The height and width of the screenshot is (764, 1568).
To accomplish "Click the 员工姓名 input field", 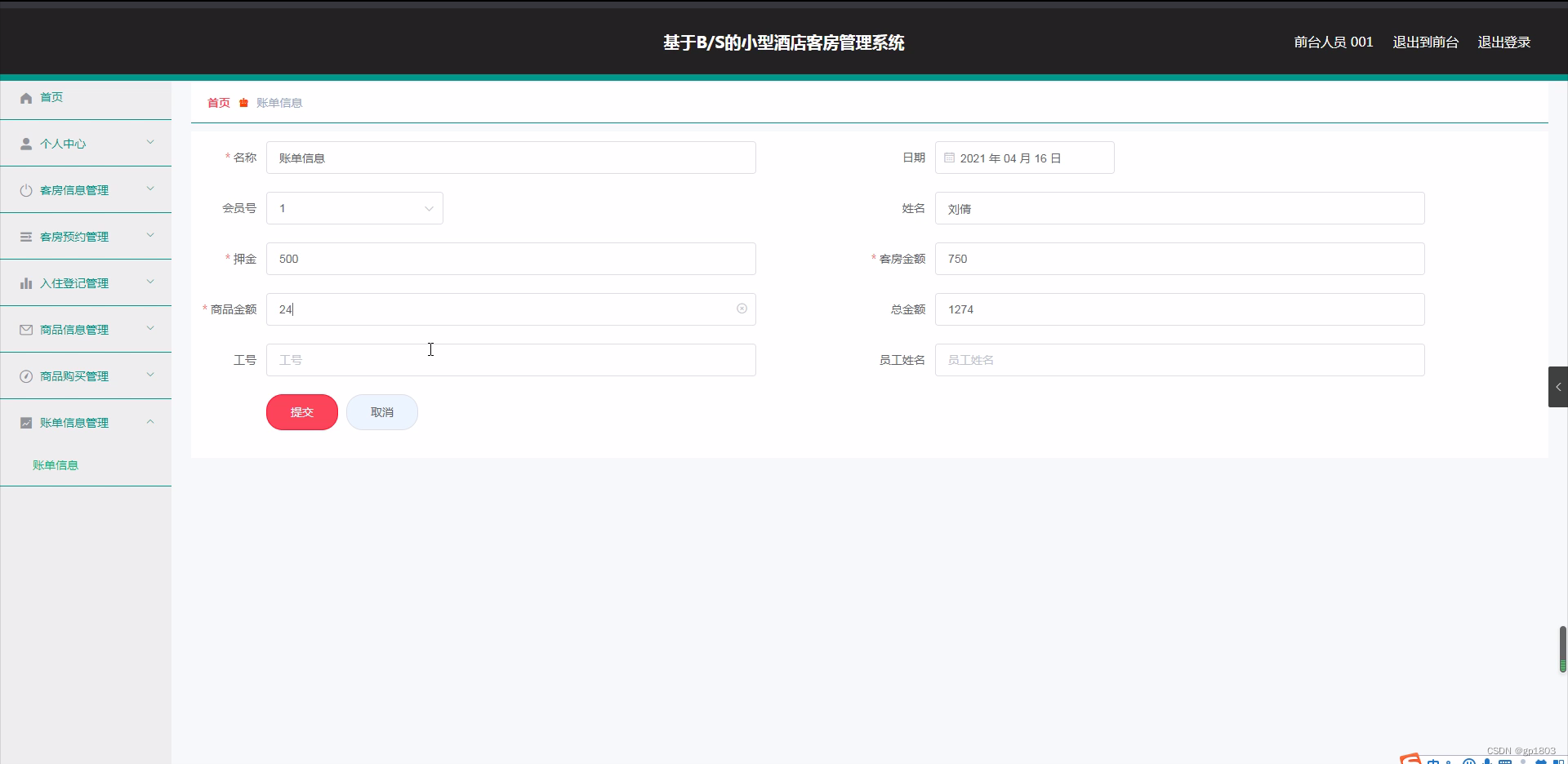I will click(x=1180, y=360).
